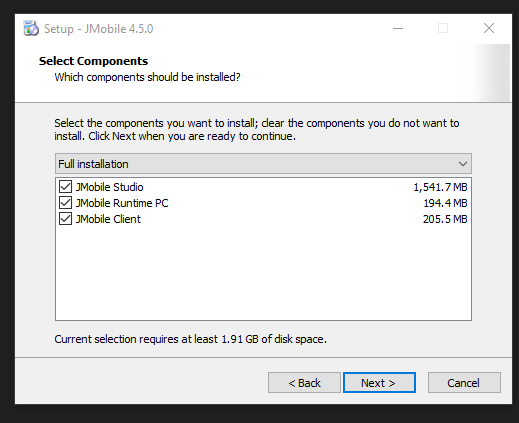Uncheck the JMobile Studio checkbox
Image resolution: width=519 pixels, height=423 pixels.
[x=65, y=187]
